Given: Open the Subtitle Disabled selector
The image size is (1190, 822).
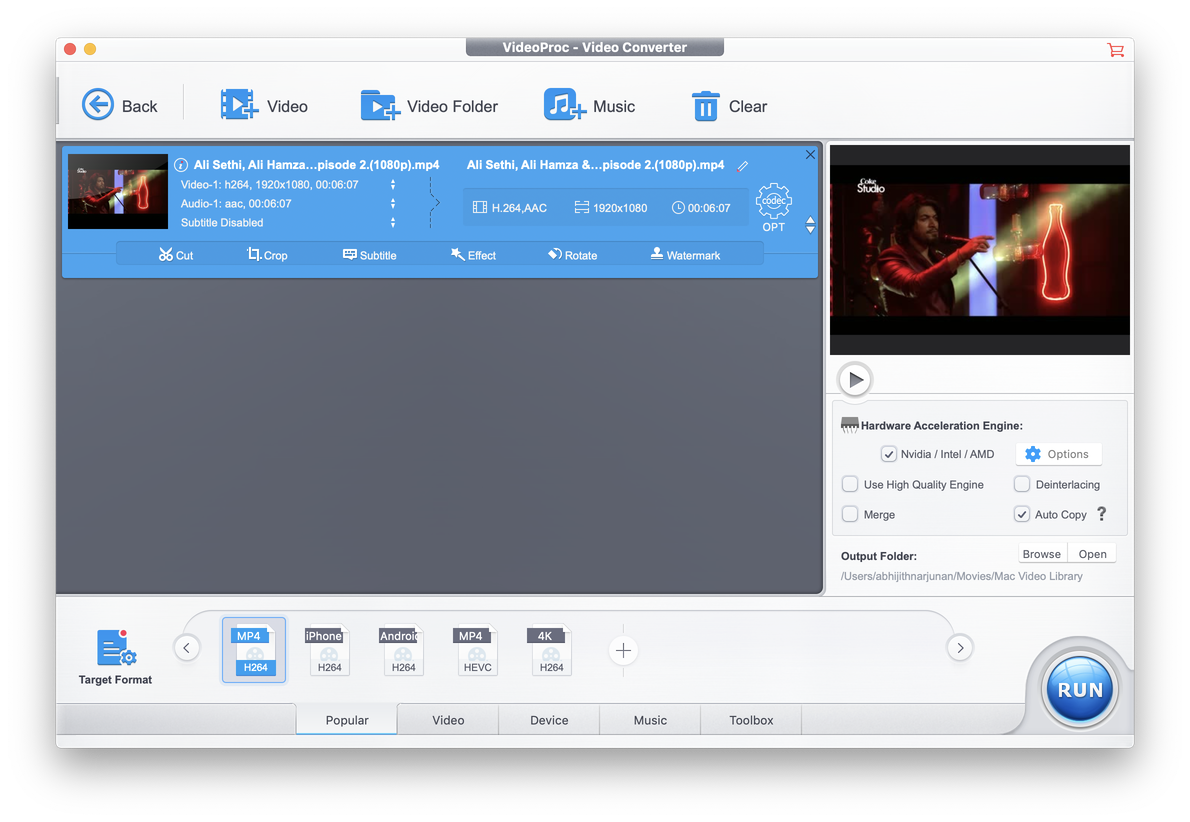Looking at the screenshot, I should click(392, 222).
